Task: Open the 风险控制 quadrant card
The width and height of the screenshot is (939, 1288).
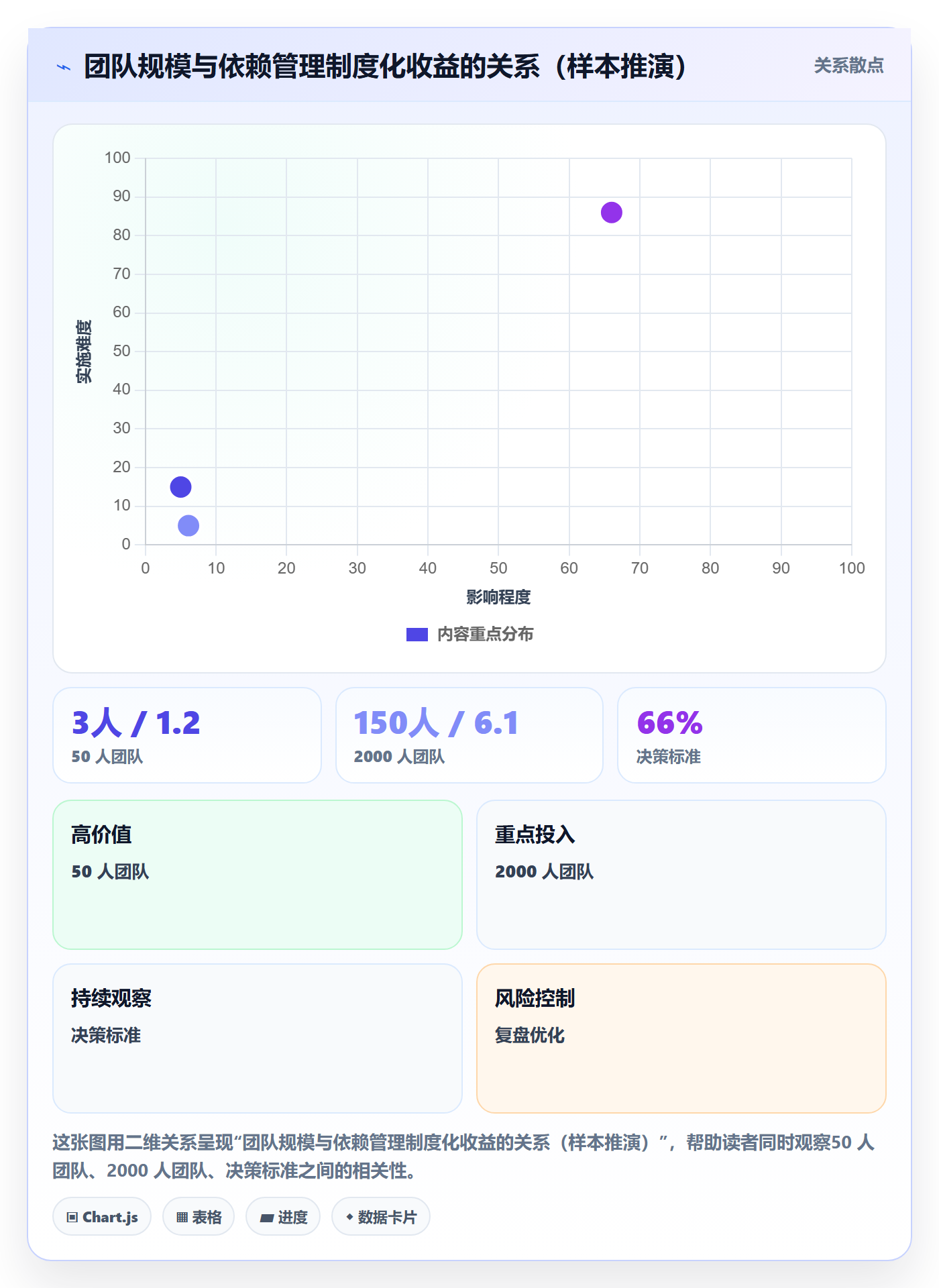Action: click(681, 1038)
